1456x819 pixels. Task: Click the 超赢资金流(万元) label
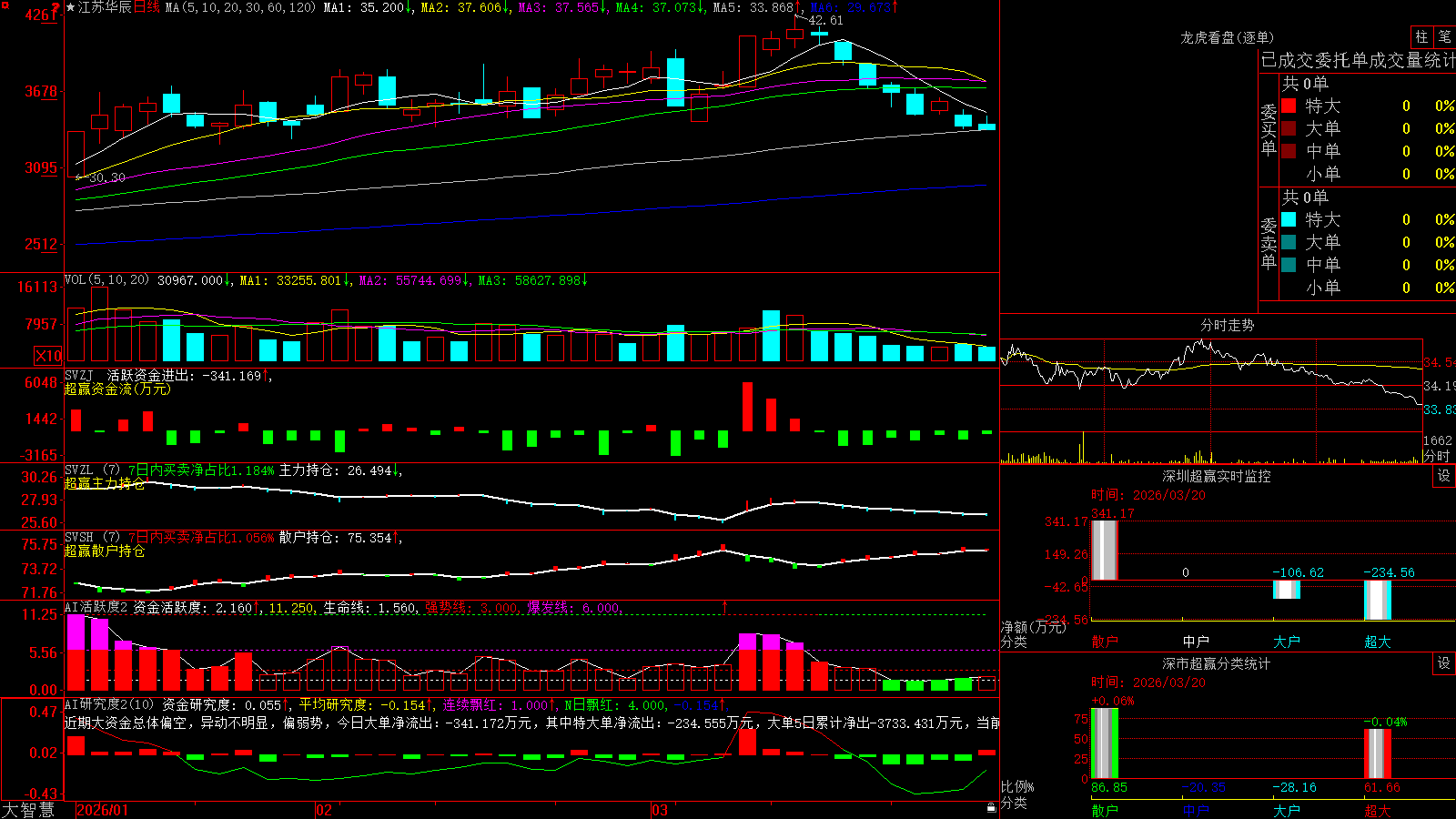pos(117,389)
